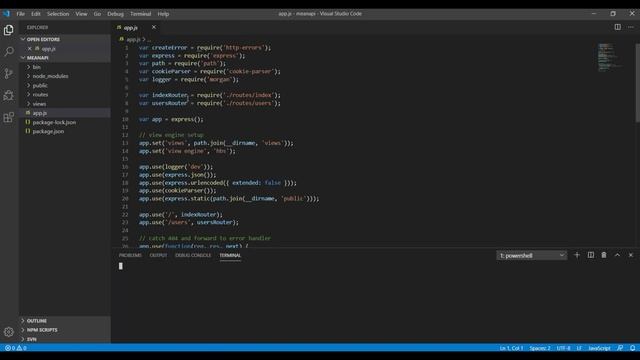640x360 pixels.
Task: Switch to the Output panel tab
Action: pyautogui.click(x=158, y=256)
